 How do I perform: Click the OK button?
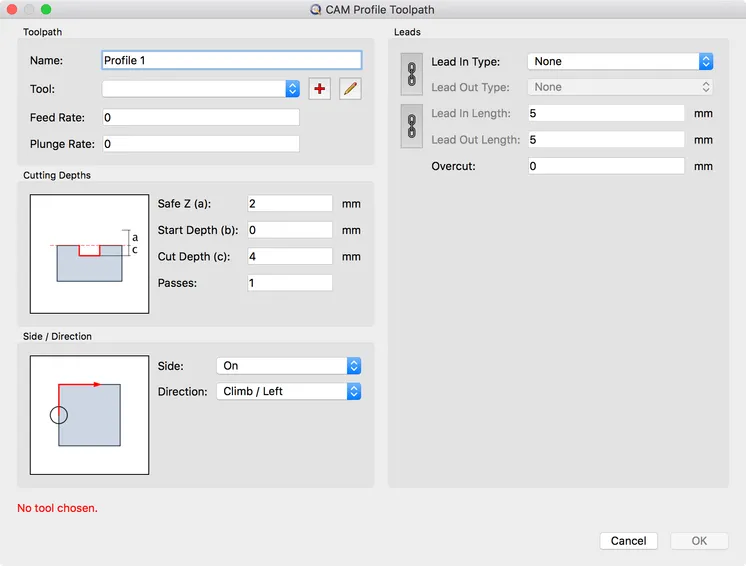pyautogui.click(x=699, y=541)
